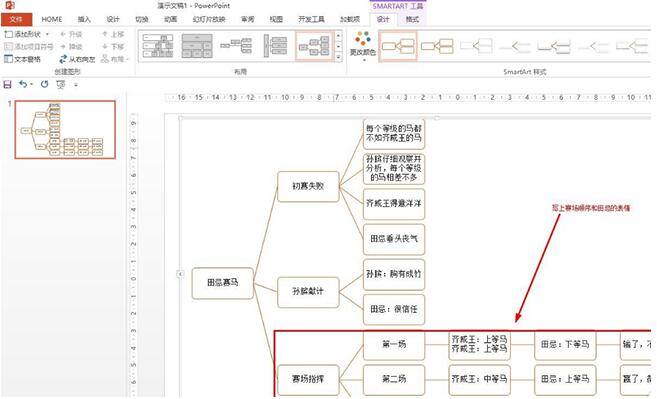Click the Redo icon in quick access toolbar
The width and height of the screenshot is (657, 399).
coord(44,85)
